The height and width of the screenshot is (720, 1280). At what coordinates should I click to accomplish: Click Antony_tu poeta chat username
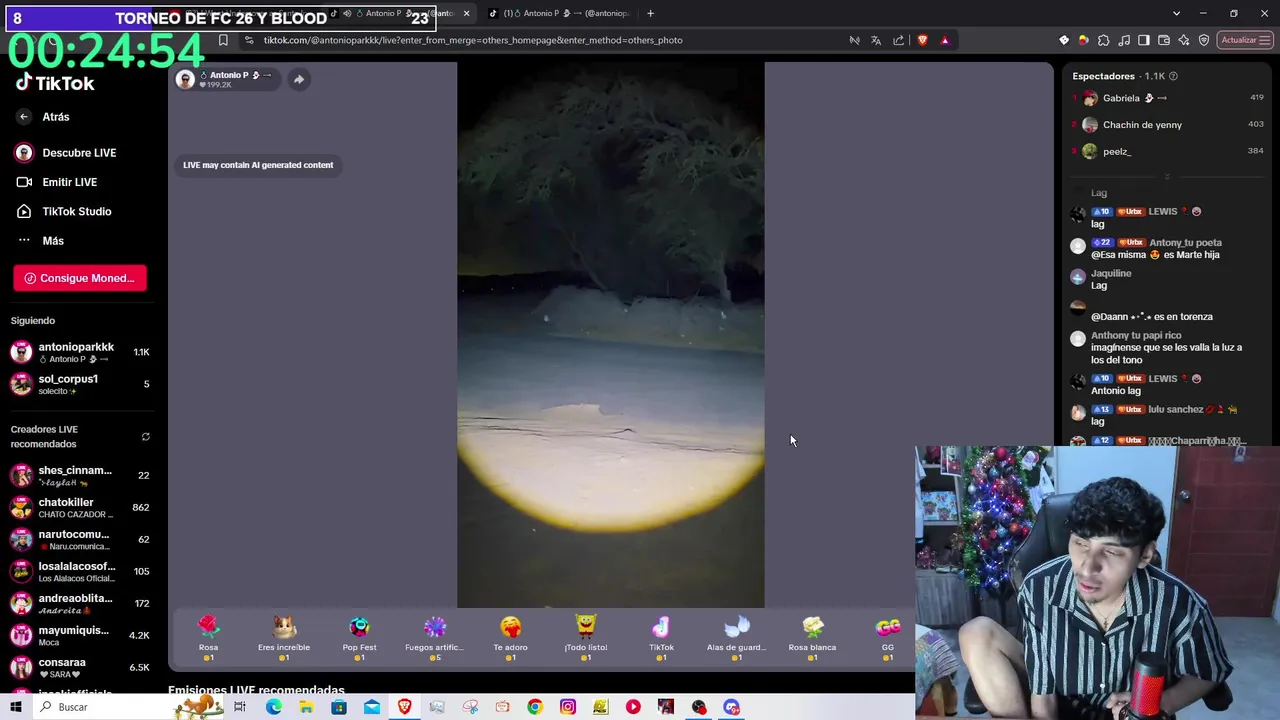coord(1185,242)
